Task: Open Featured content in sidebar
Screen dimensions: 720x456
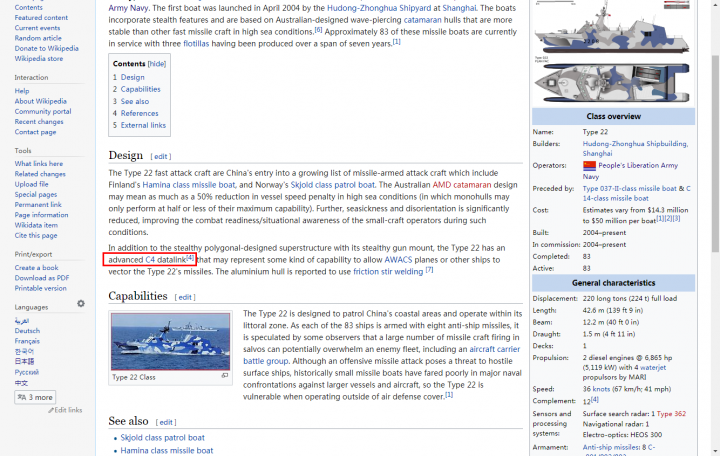Action: point(41,17)
